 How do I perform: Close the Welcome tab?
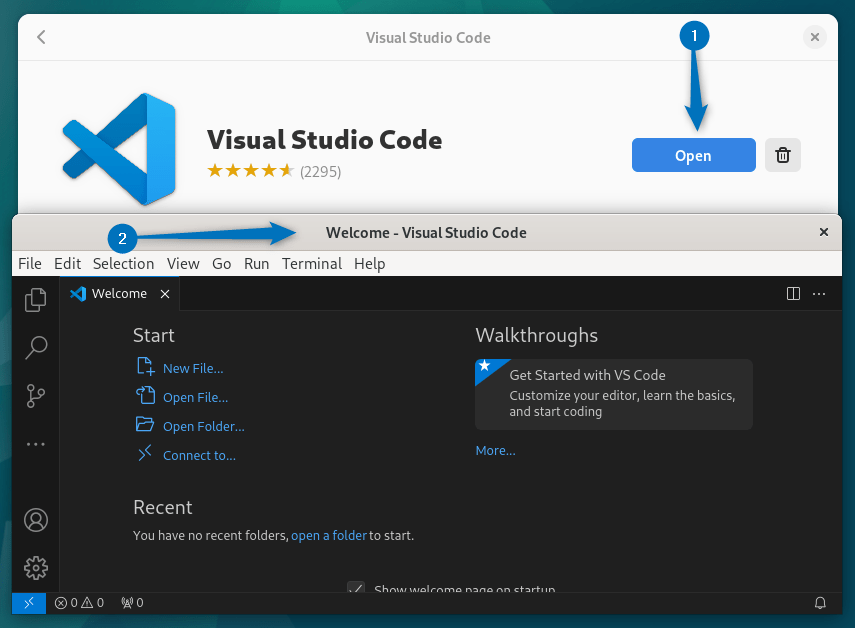point(164,293)
